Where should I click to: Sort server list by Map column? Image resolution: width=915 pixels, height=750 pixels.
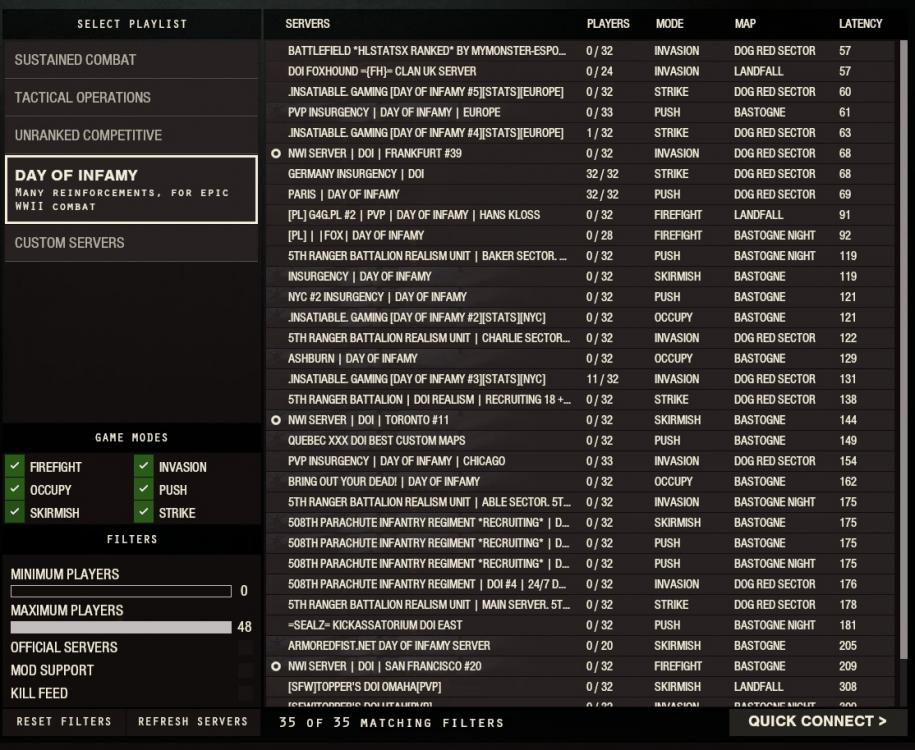point(745,24)
